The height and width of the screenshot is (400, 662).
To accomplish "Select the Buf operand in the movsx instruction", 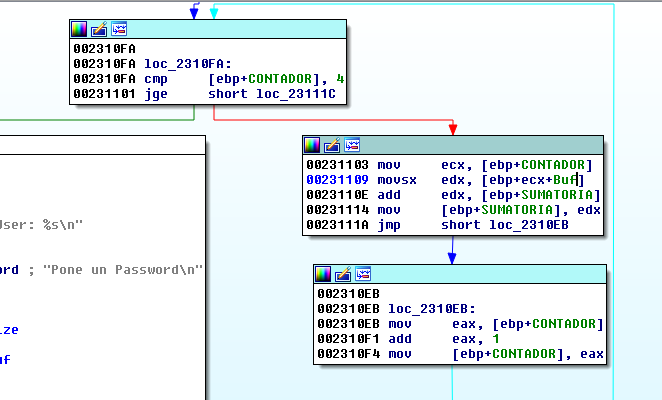I will (565, 180).
